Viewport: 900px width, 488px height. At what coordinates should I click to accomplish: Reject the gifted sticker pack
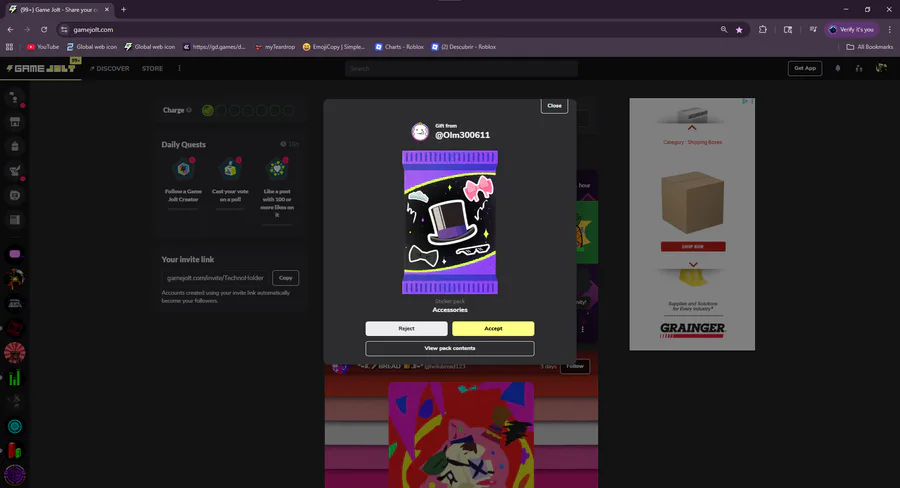[x=406, y=328]
